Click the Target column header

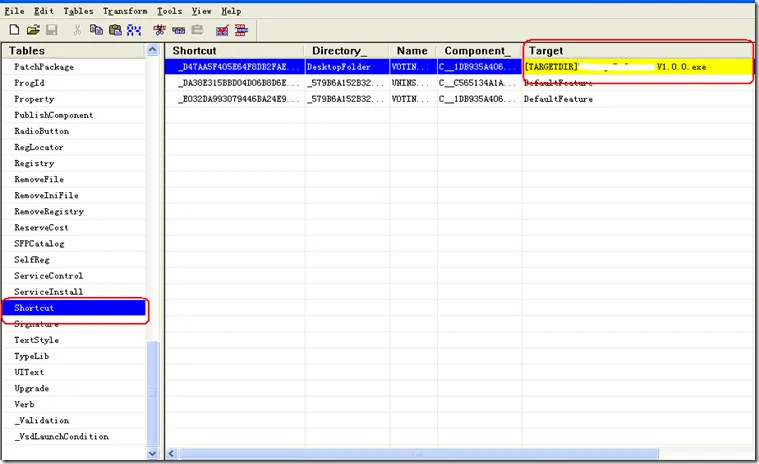tap(545, 50)
